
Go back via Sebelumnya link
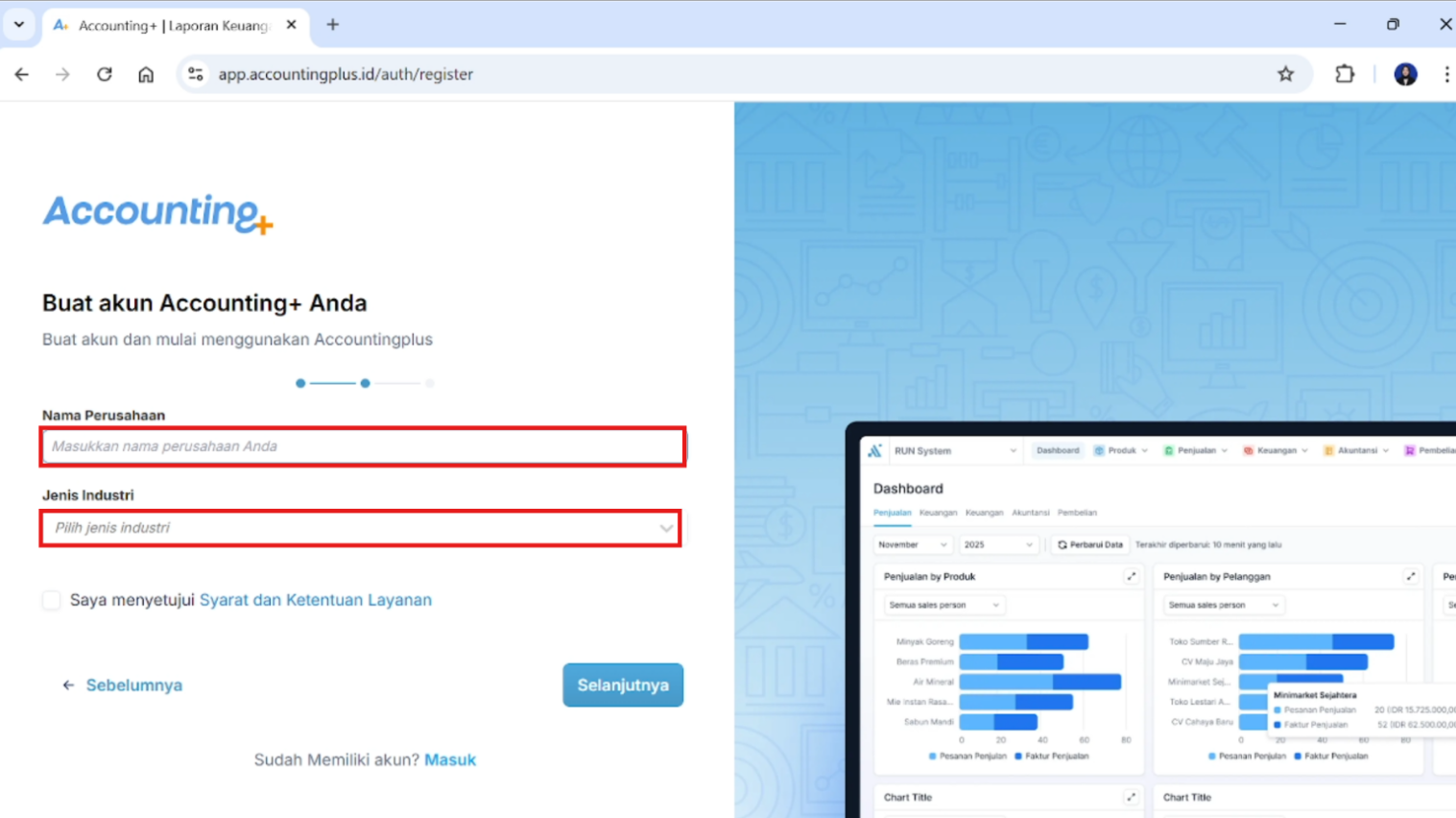123,686
